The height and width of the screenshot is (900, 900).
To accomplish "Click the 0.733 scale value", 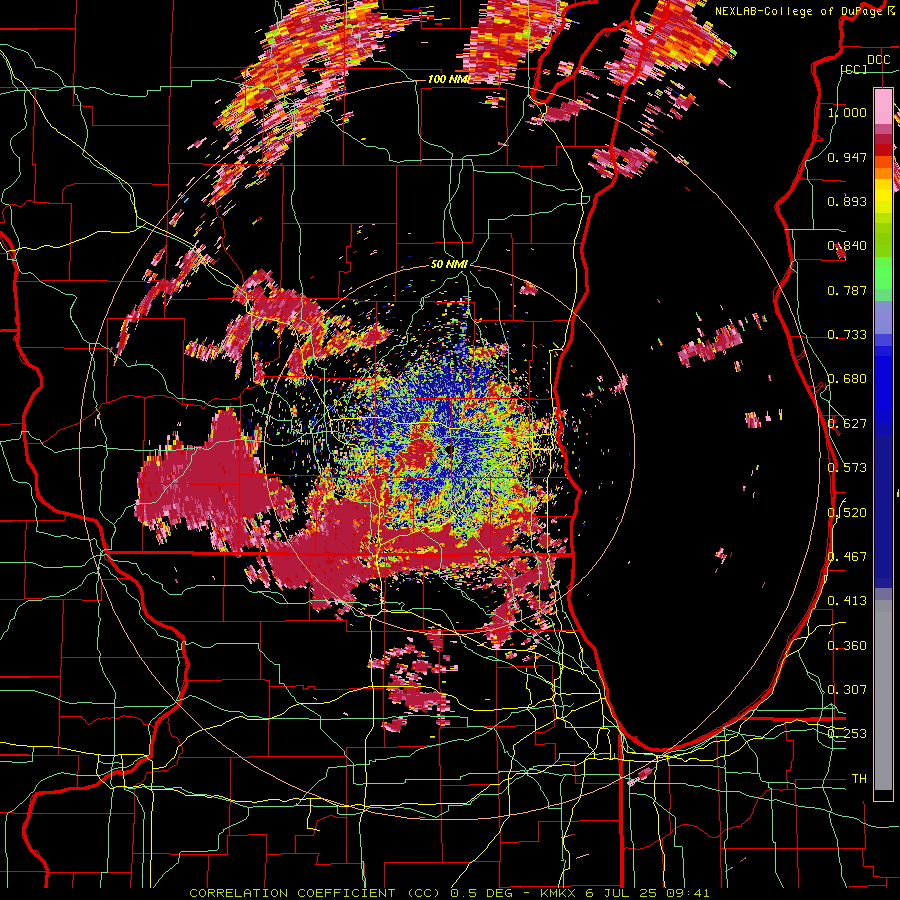I will (847, 335).
